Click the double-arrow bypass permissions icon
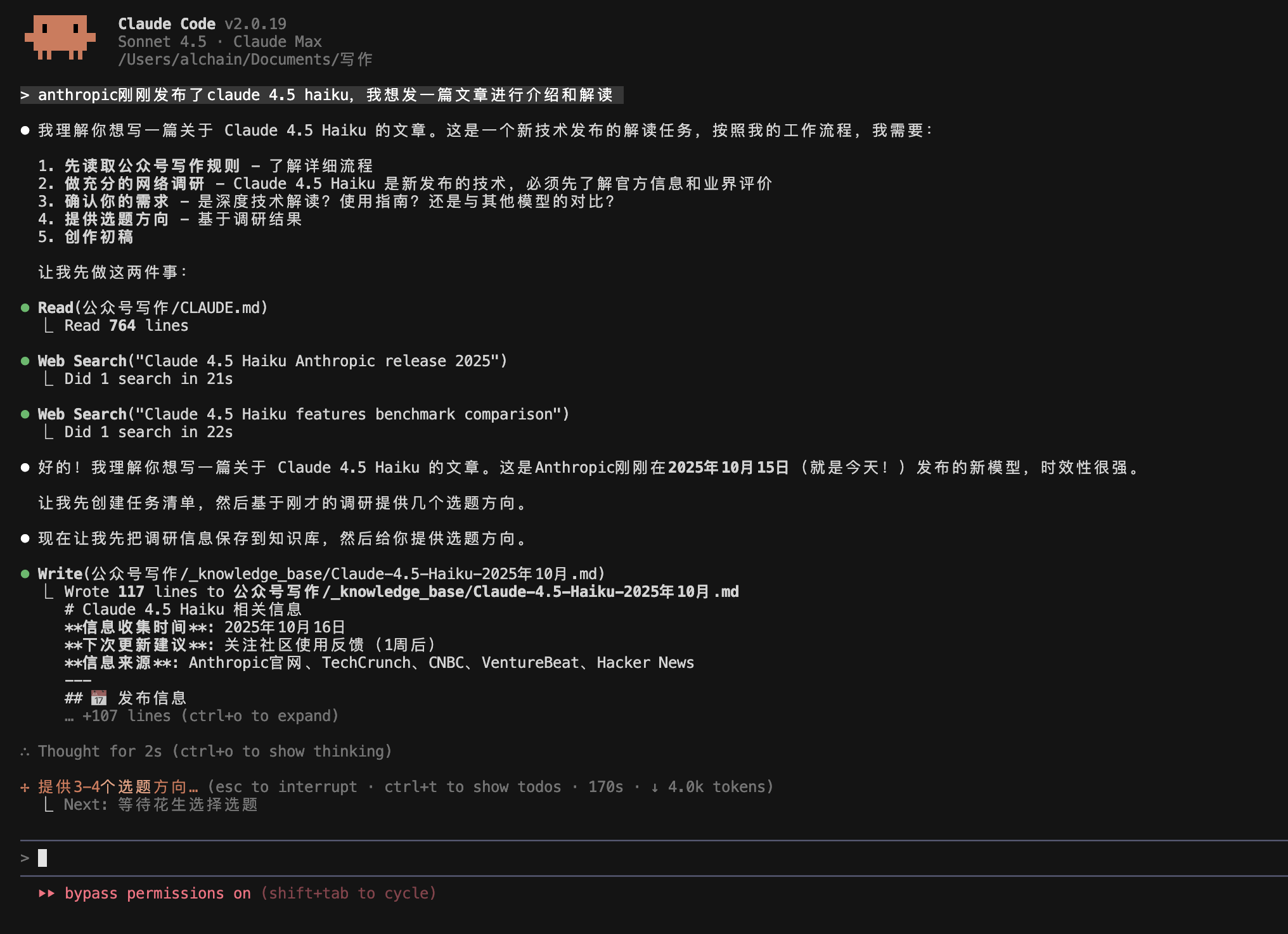This screenshot has width=1288, height=934. tap(46, 893)
